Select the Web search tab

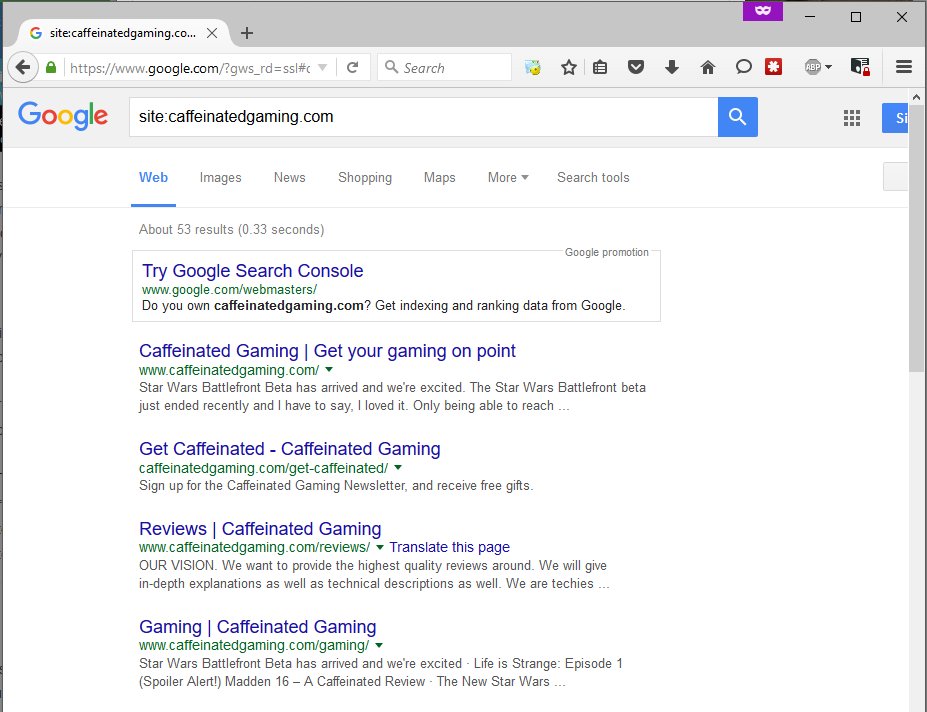pyautogui.click(x=153, y=177)
